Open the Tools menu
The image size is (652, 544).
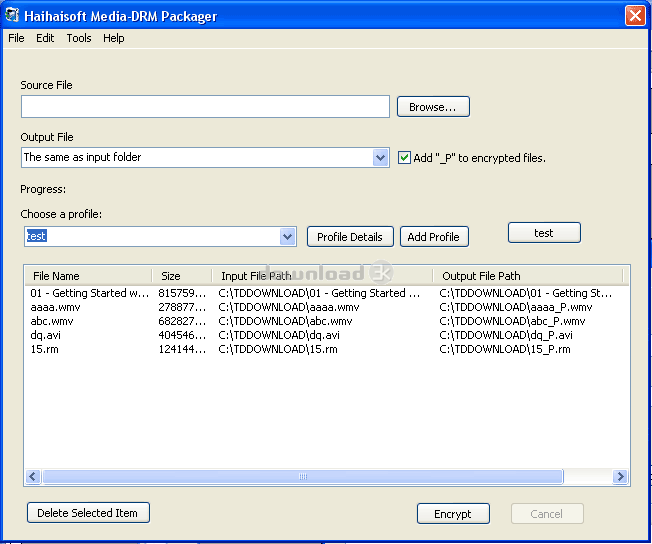79,38
